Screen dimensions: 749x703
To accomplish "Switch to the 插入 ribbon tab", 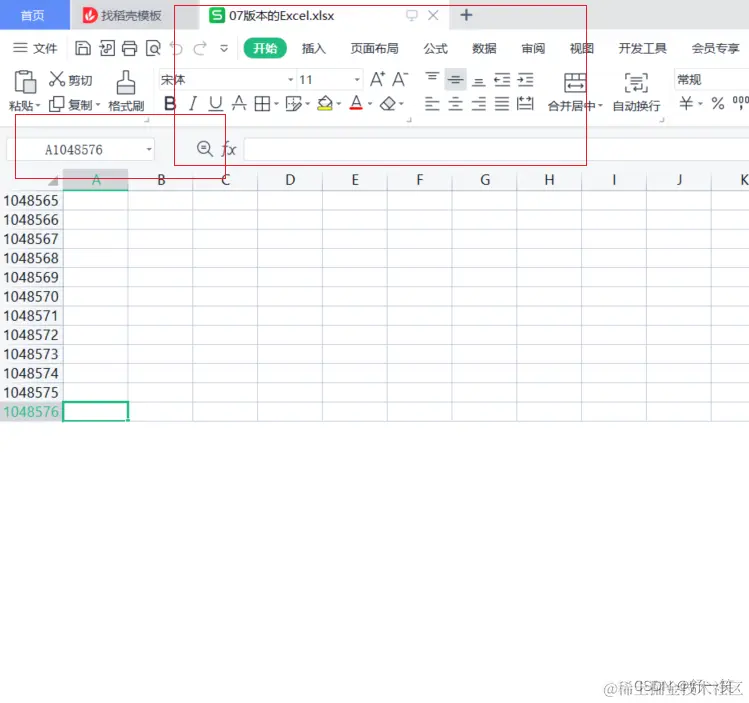I will click(x=313, y=48).
